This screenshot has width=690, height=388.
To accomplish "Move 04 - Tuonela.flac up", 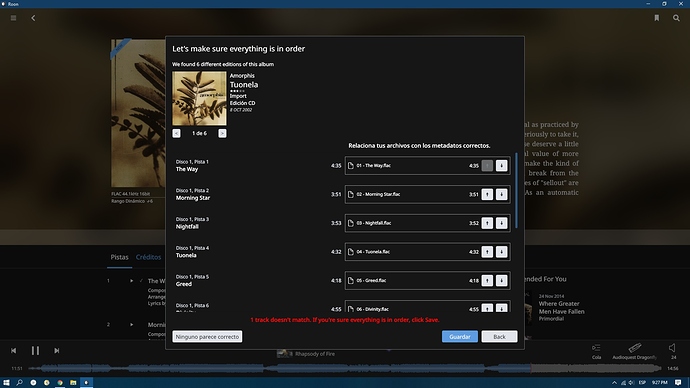I will click(487, 252).
